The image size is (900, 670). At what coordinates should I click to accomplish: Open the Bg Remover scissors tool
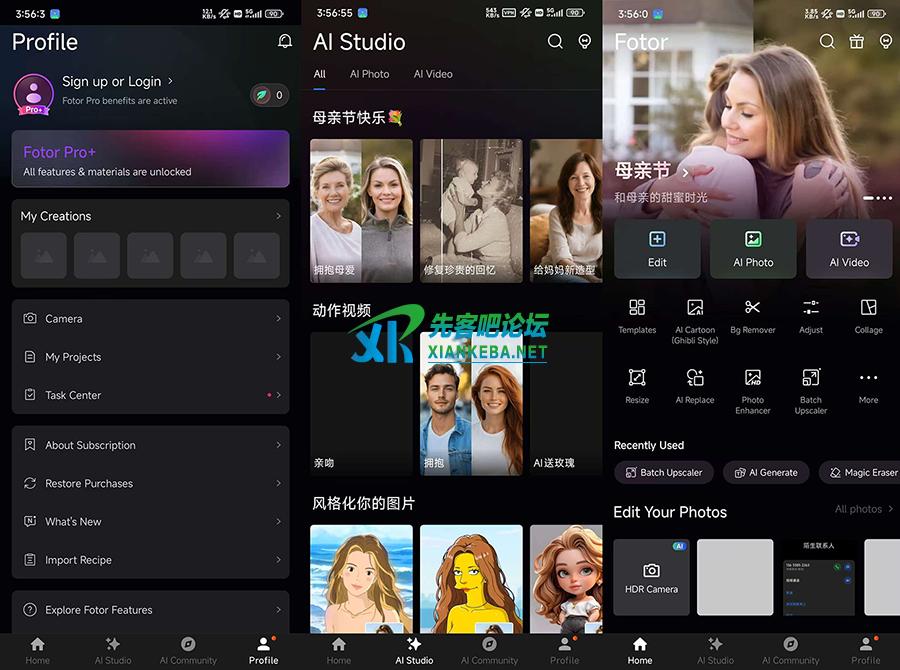point(752,308)
